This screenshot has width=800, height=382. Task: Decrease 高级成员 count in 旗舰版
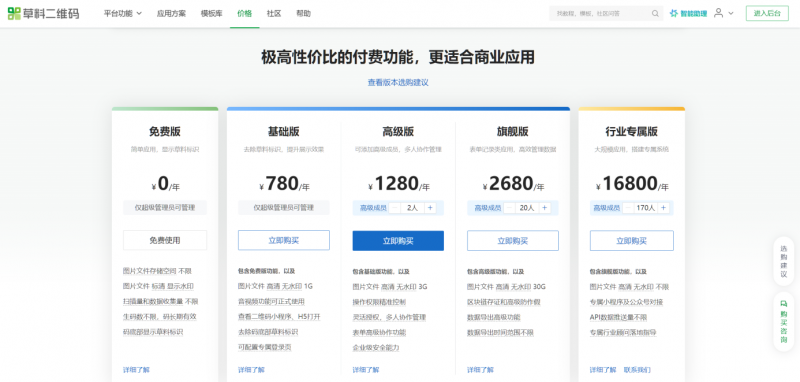pyautogui.click(x=510, y=208)
